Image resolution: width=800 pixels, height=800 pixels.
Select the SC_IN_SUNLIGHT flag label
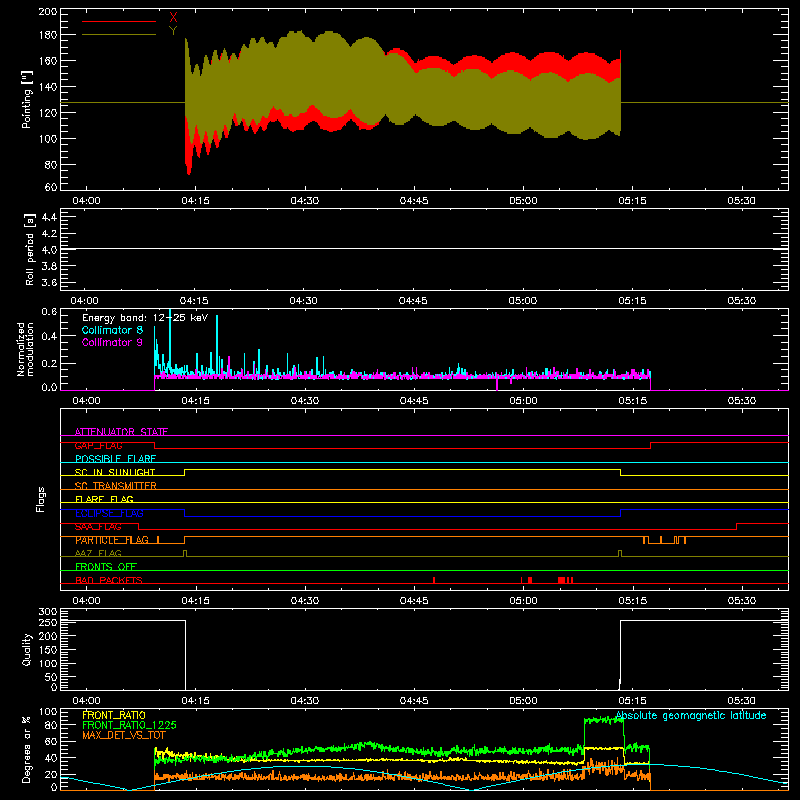coord(115,472)
